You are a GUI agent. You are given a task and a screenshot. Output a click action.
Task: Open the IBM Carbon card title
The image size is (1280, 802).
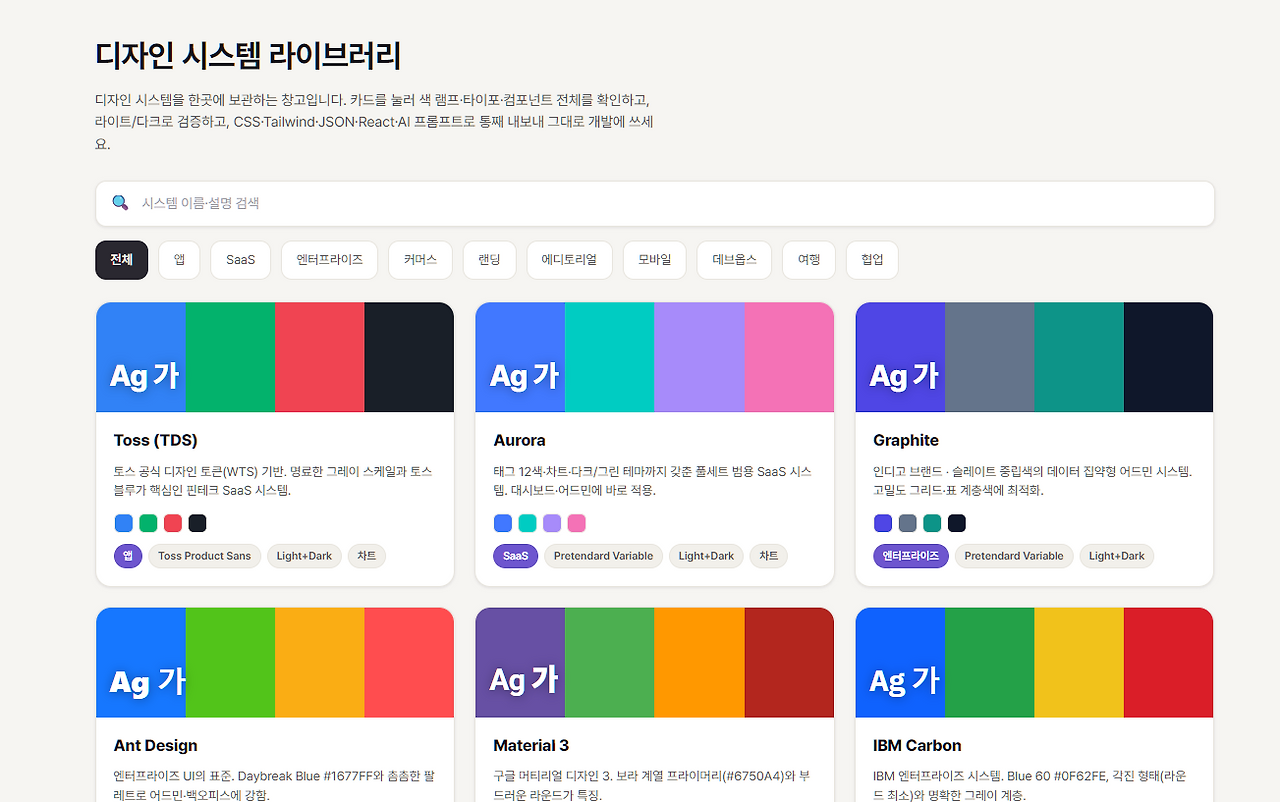click(917, 745)
